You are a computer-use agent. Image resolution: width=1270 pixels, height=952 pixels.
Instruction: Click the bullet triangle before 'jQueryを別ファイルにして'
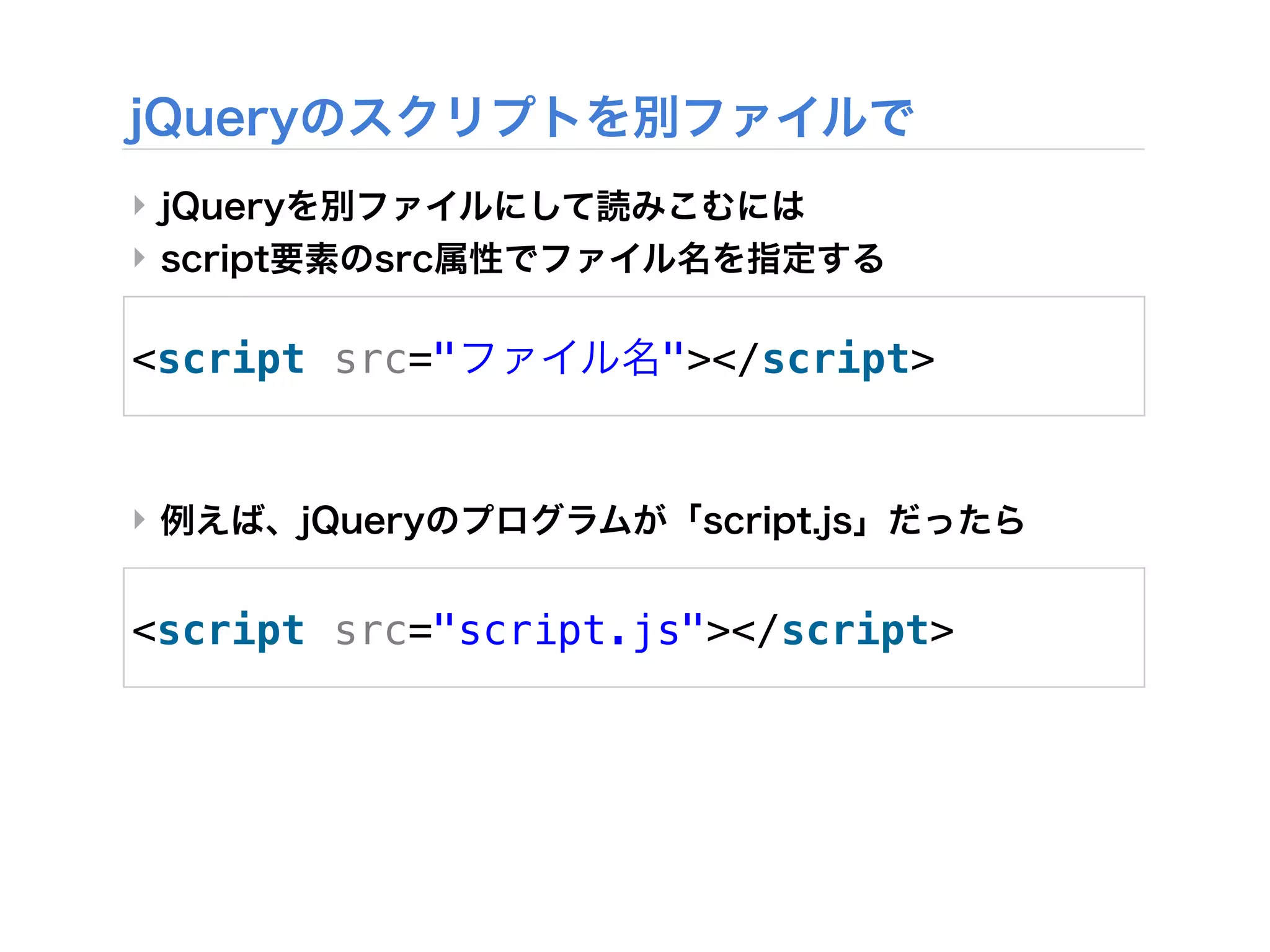point(139,205)
